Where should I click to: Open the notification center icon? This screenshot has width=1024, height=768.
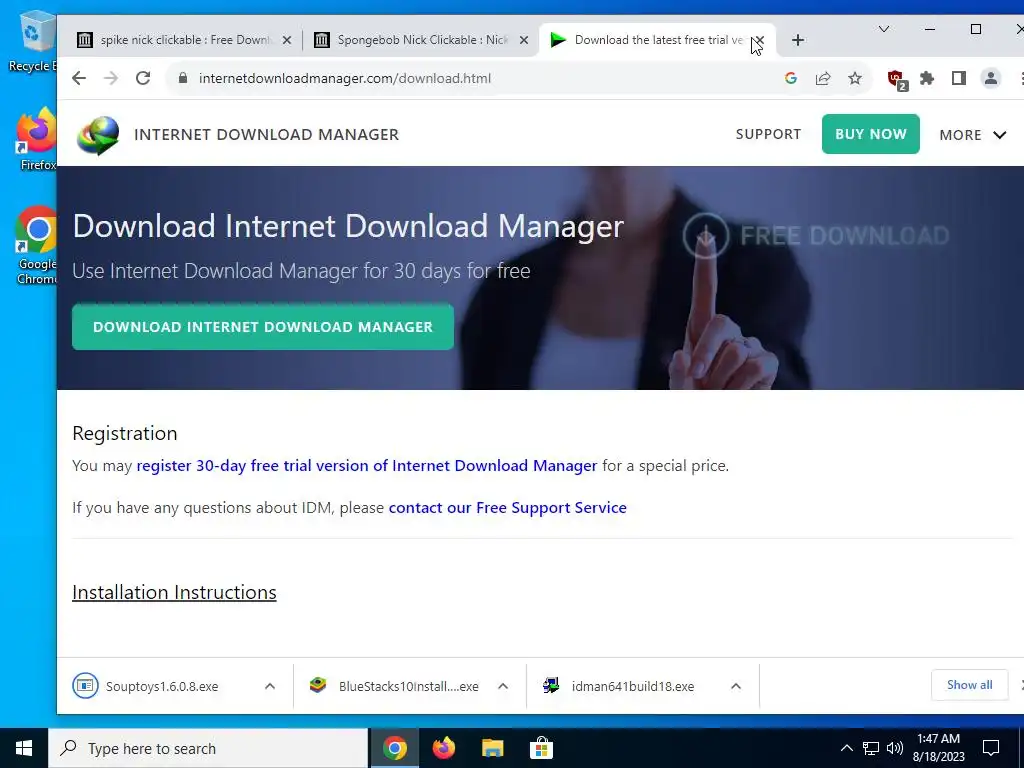(991, 748)
